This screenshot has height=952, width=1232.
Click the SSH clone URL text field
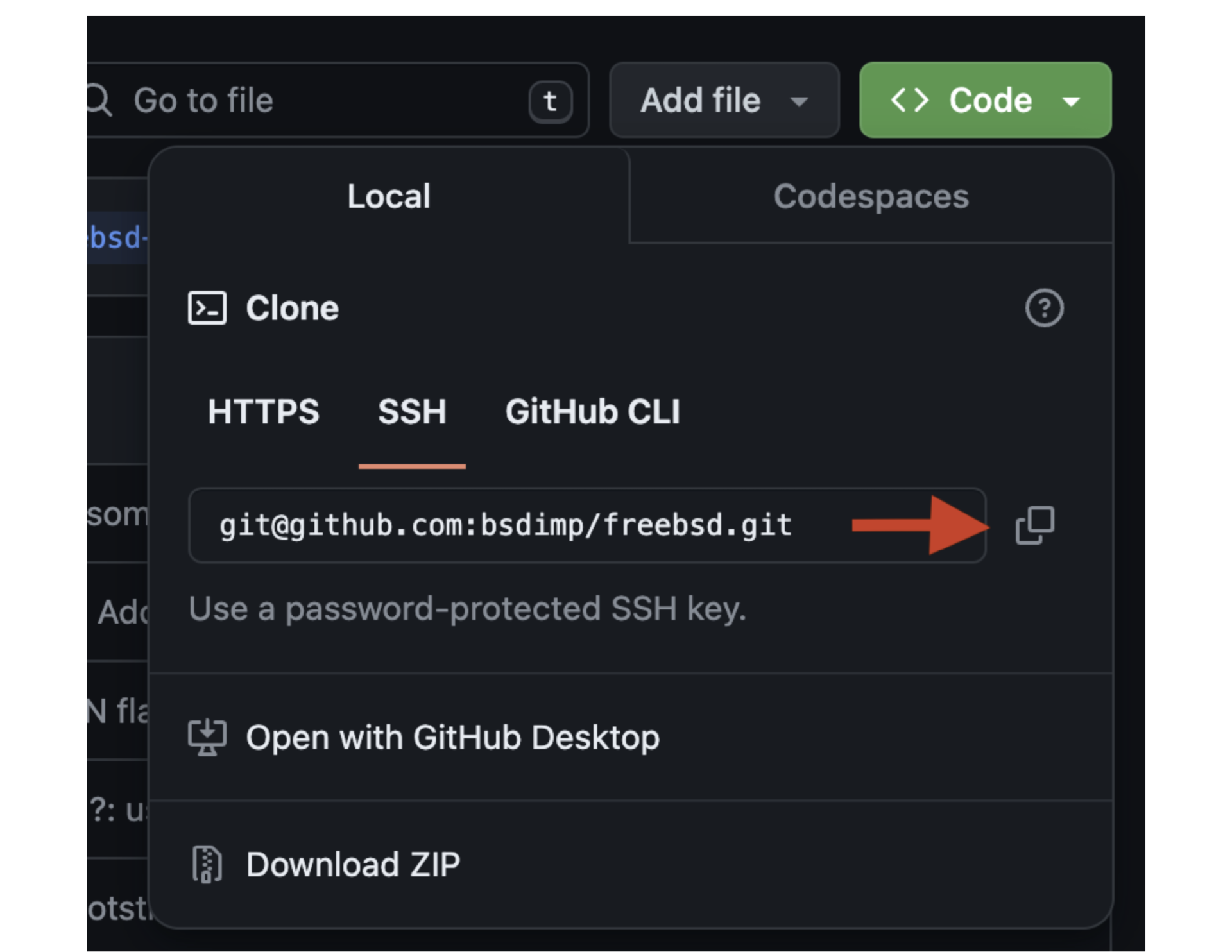[513, 525]
